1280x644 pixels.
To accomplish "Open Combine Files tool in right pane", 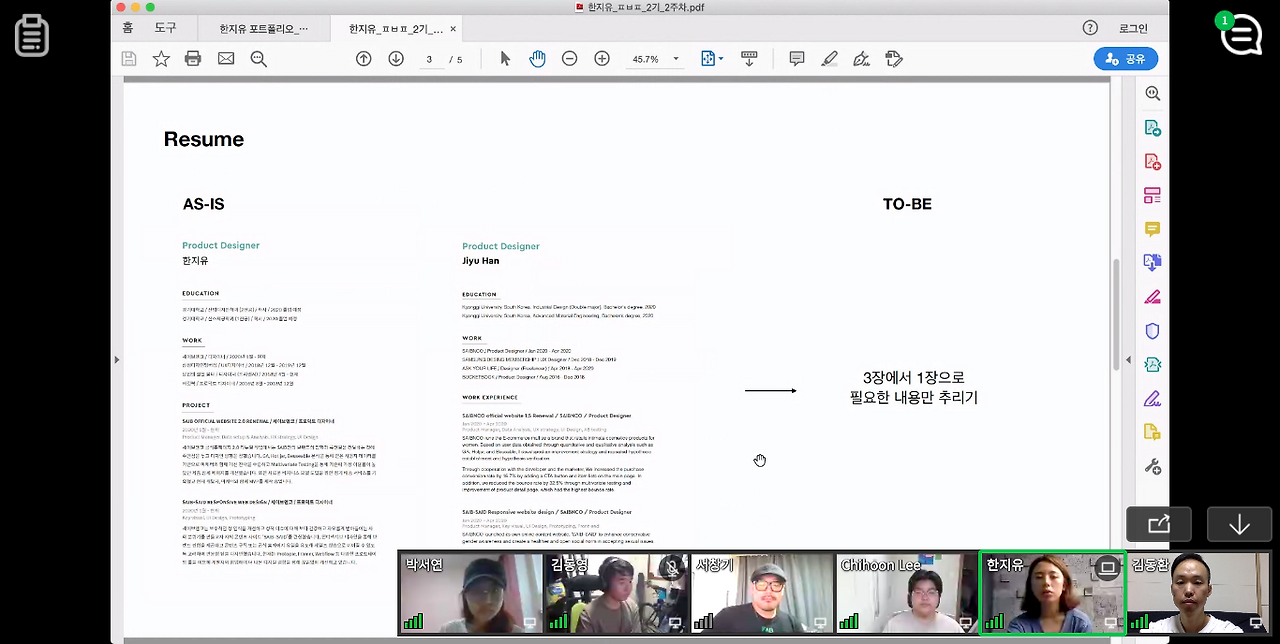I will click(1152, 263).
